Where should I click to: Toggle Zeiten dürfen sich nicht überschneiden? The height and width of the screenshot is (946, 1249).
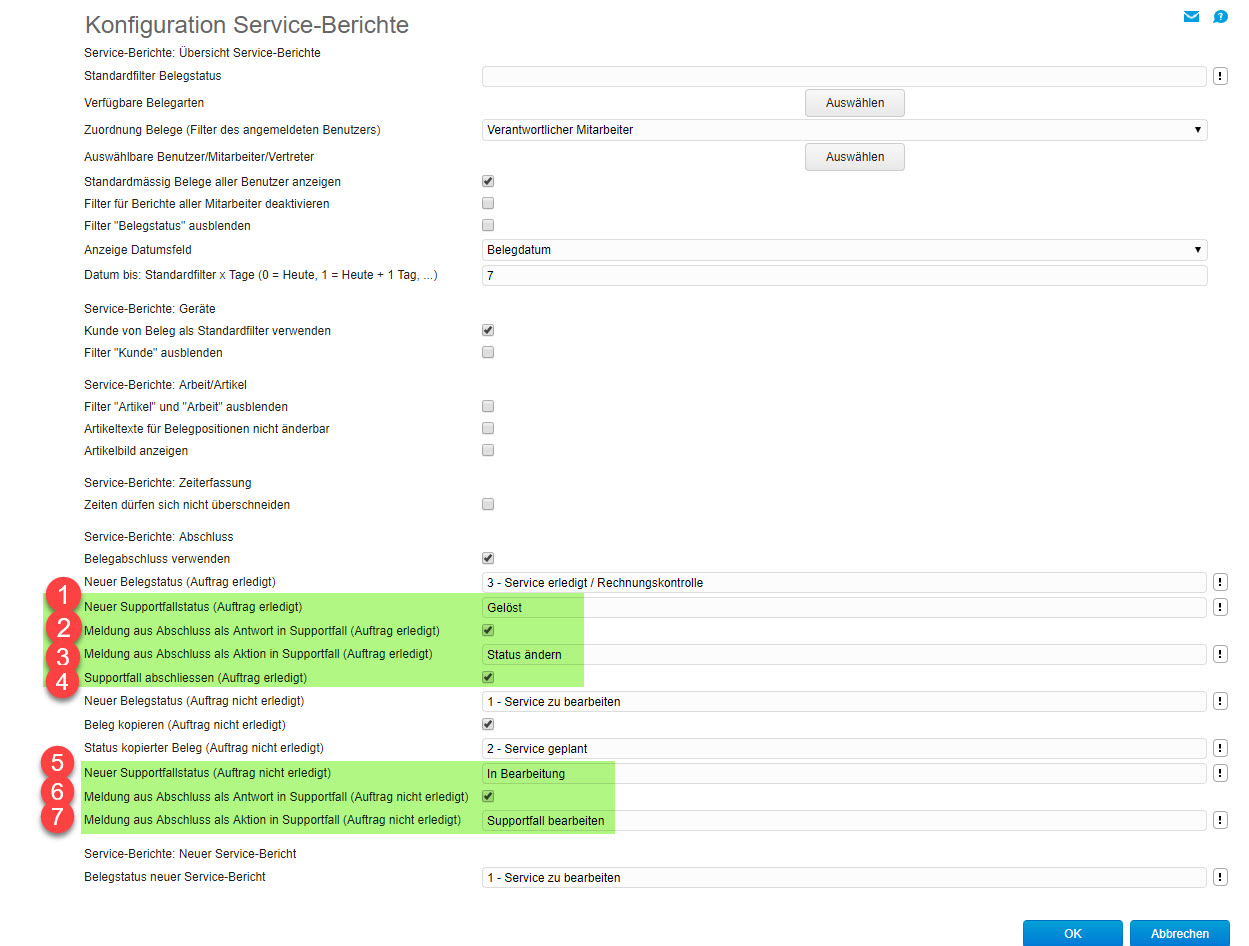[x=488, y=504]
